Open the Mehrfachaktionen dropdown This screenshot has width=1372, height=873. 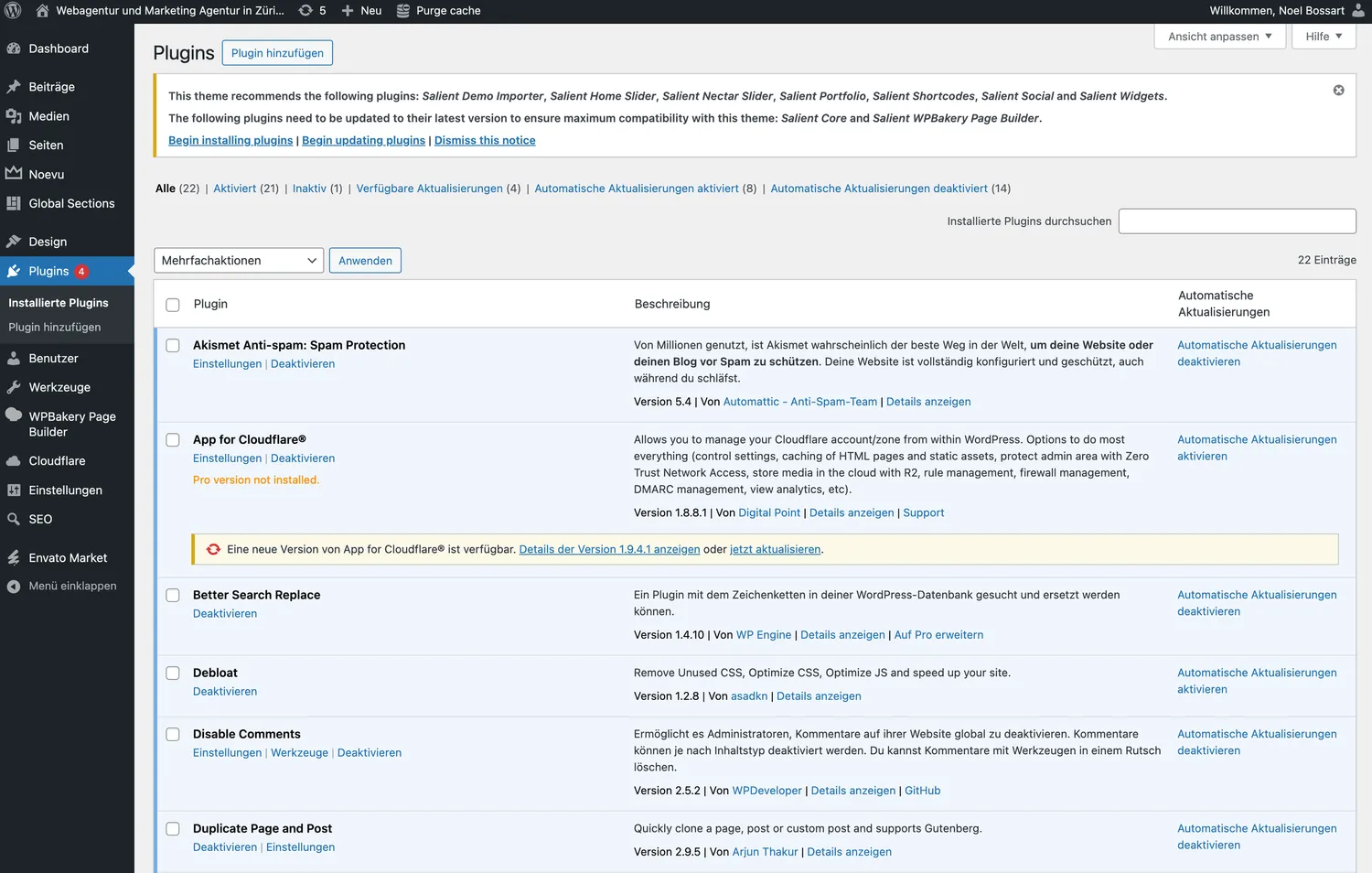238,260
